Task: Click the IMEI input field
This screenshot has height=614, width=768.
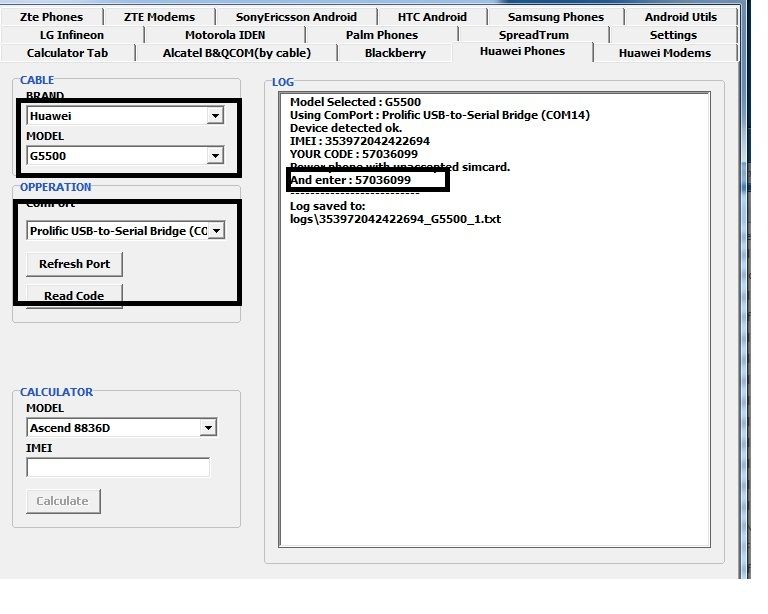Action: tap(118, 467)
